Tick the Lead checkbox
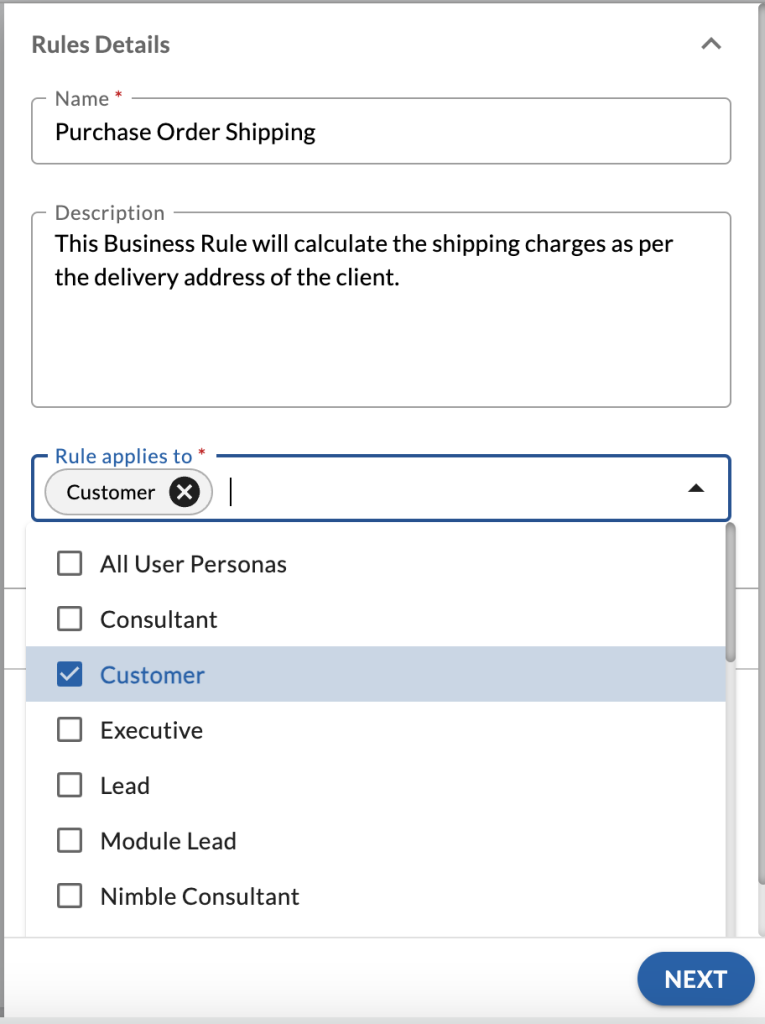 tap(69, 785)
